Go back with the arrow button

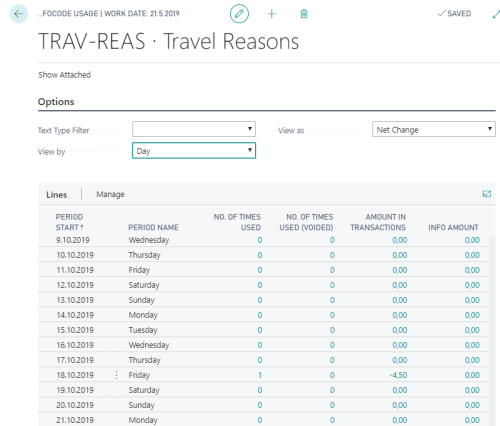coord(19,14)
